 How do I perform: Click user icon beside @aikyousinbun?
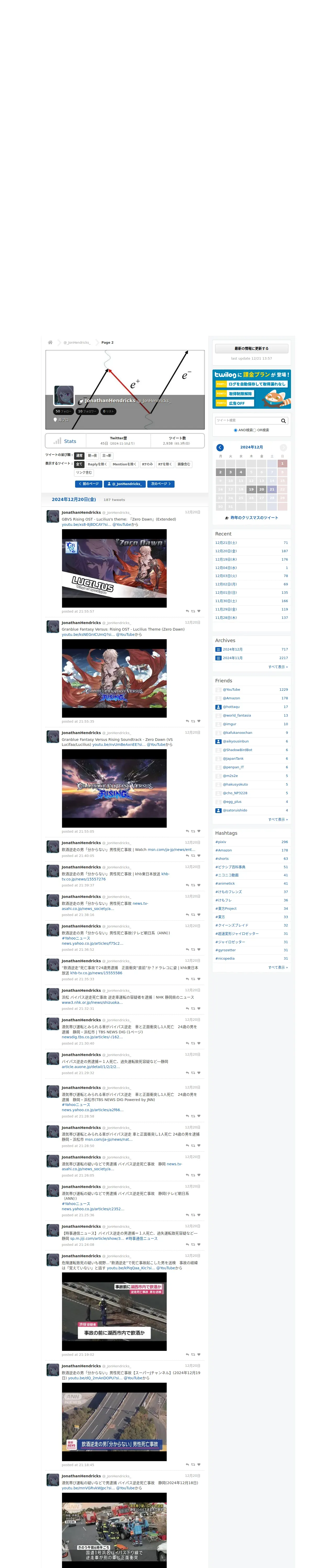(x=218, y=741)
